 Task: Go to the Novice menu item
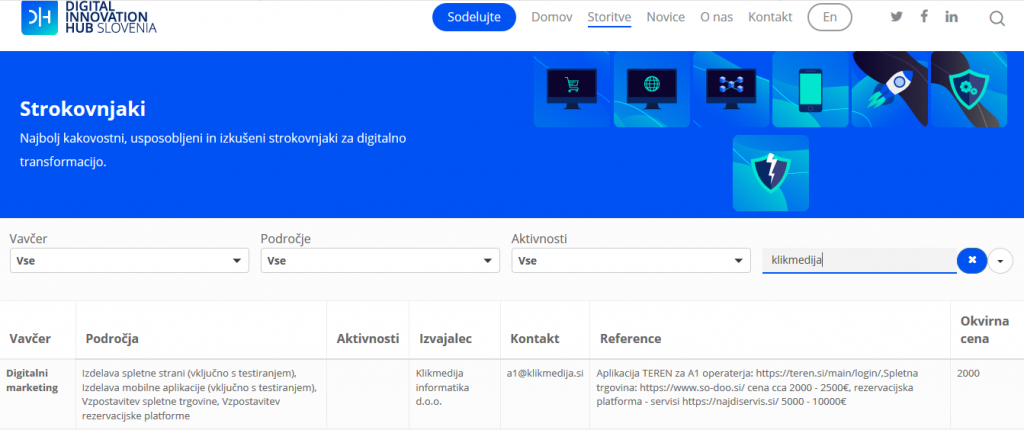pos(666,17)
